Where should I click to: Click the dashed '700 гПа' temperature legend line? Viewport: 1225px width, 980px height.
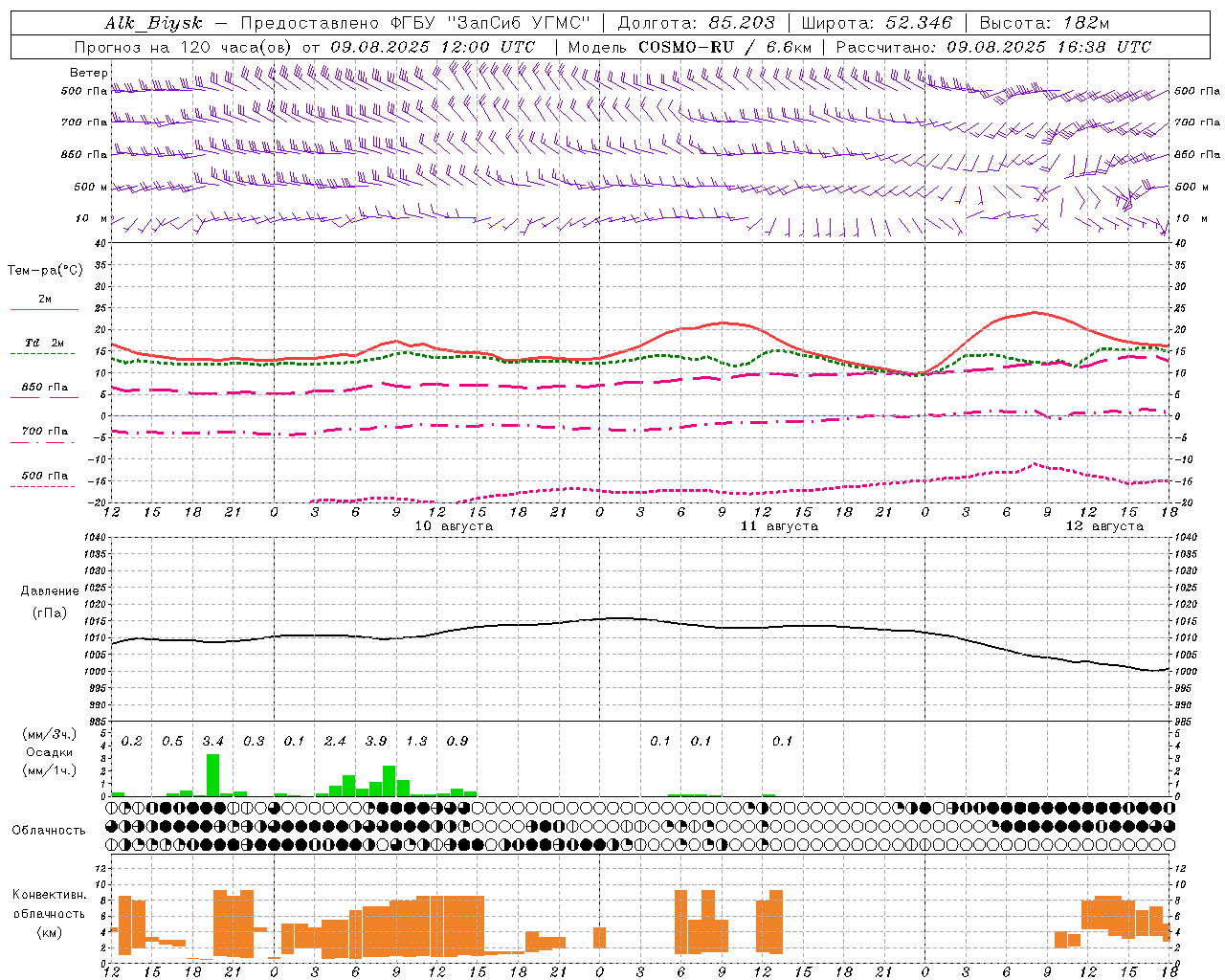(x=44, y=443)
